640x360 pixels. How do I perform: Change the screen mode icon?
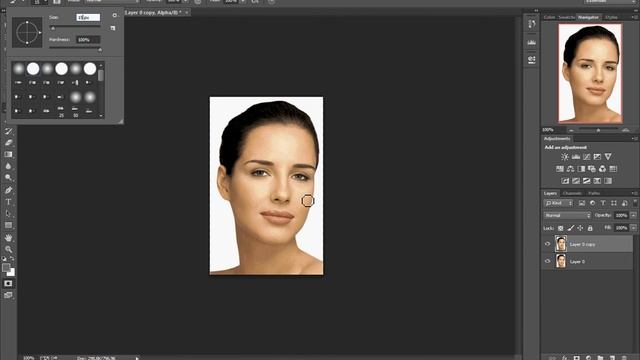point(8,295)
